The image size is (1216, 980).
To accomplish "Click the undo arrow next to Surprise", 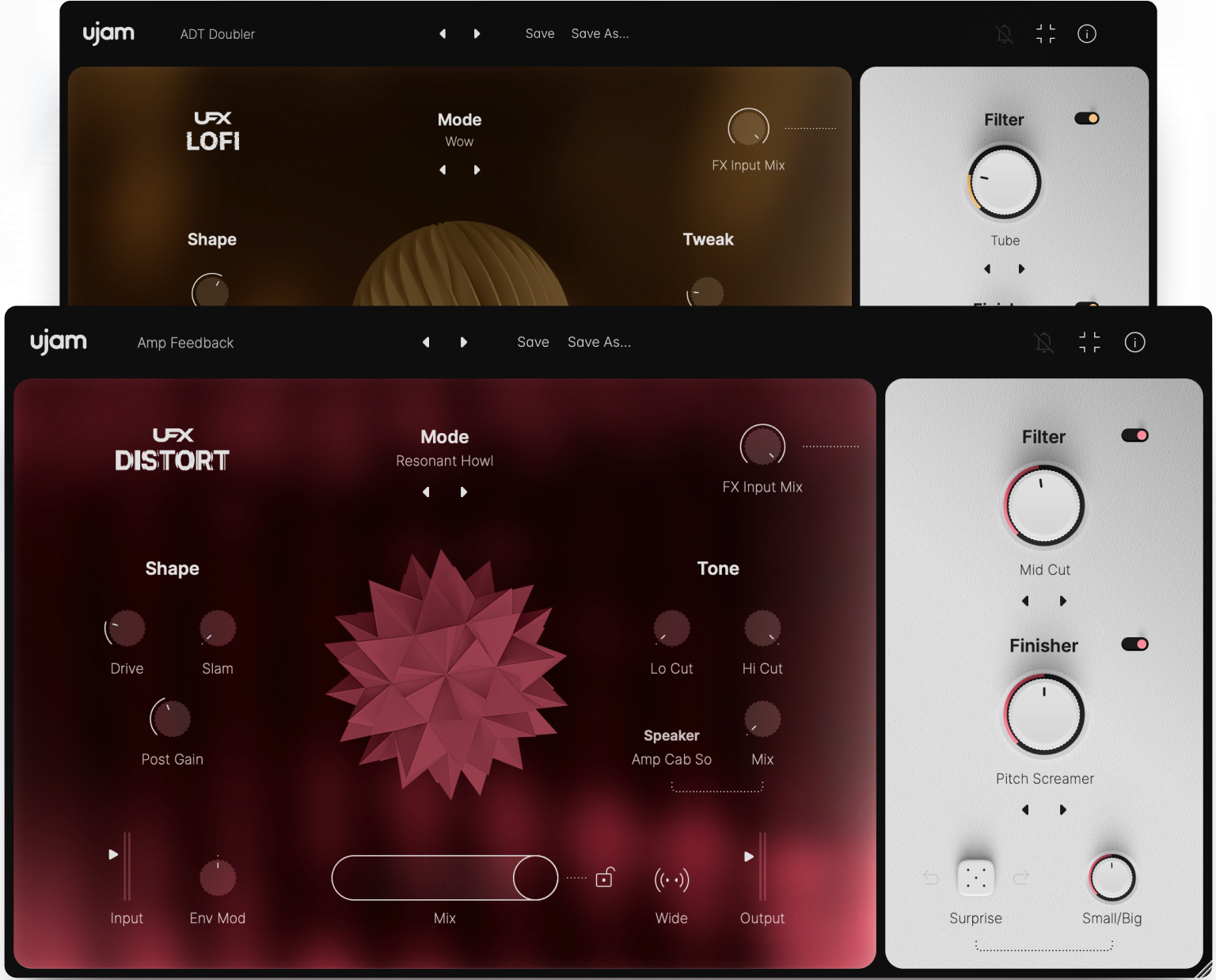I will pos(931,877).
